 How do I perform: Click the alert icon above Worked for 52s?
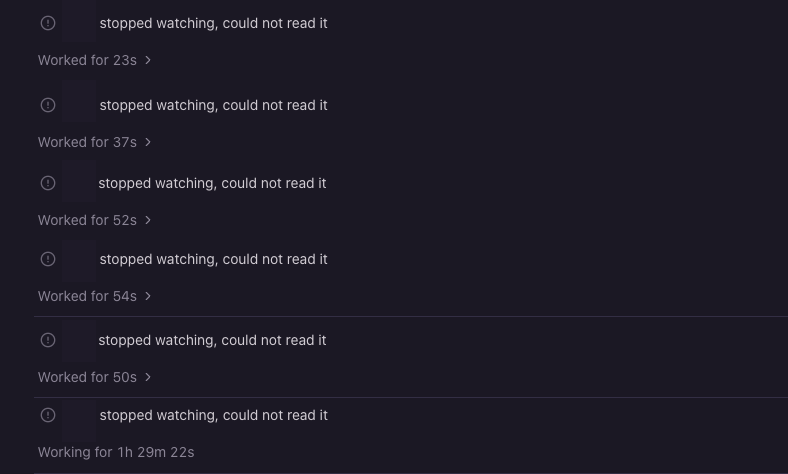tap(48, 183)
